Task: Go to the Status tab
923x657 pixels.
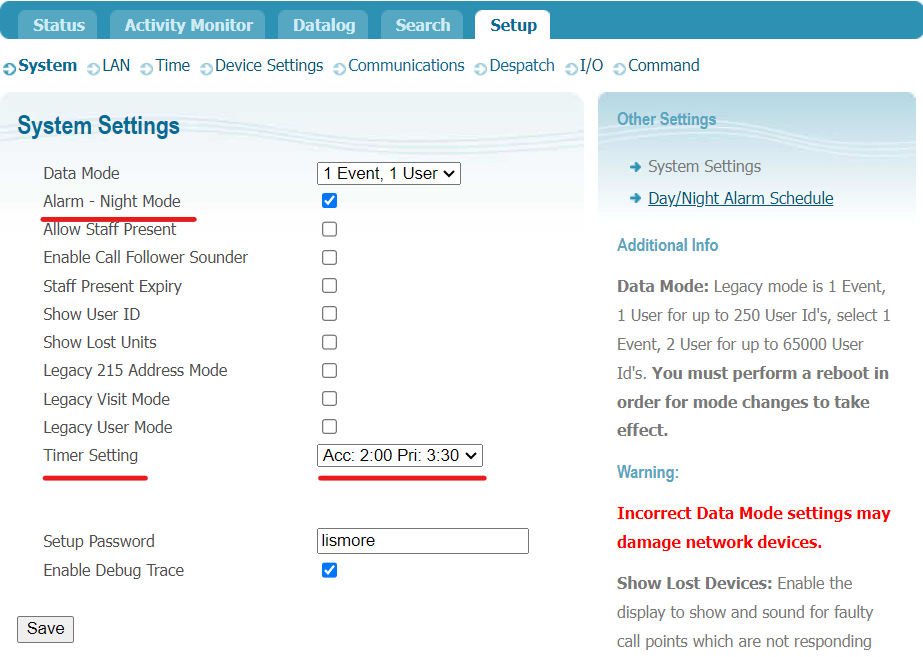Action: point(59,25)
